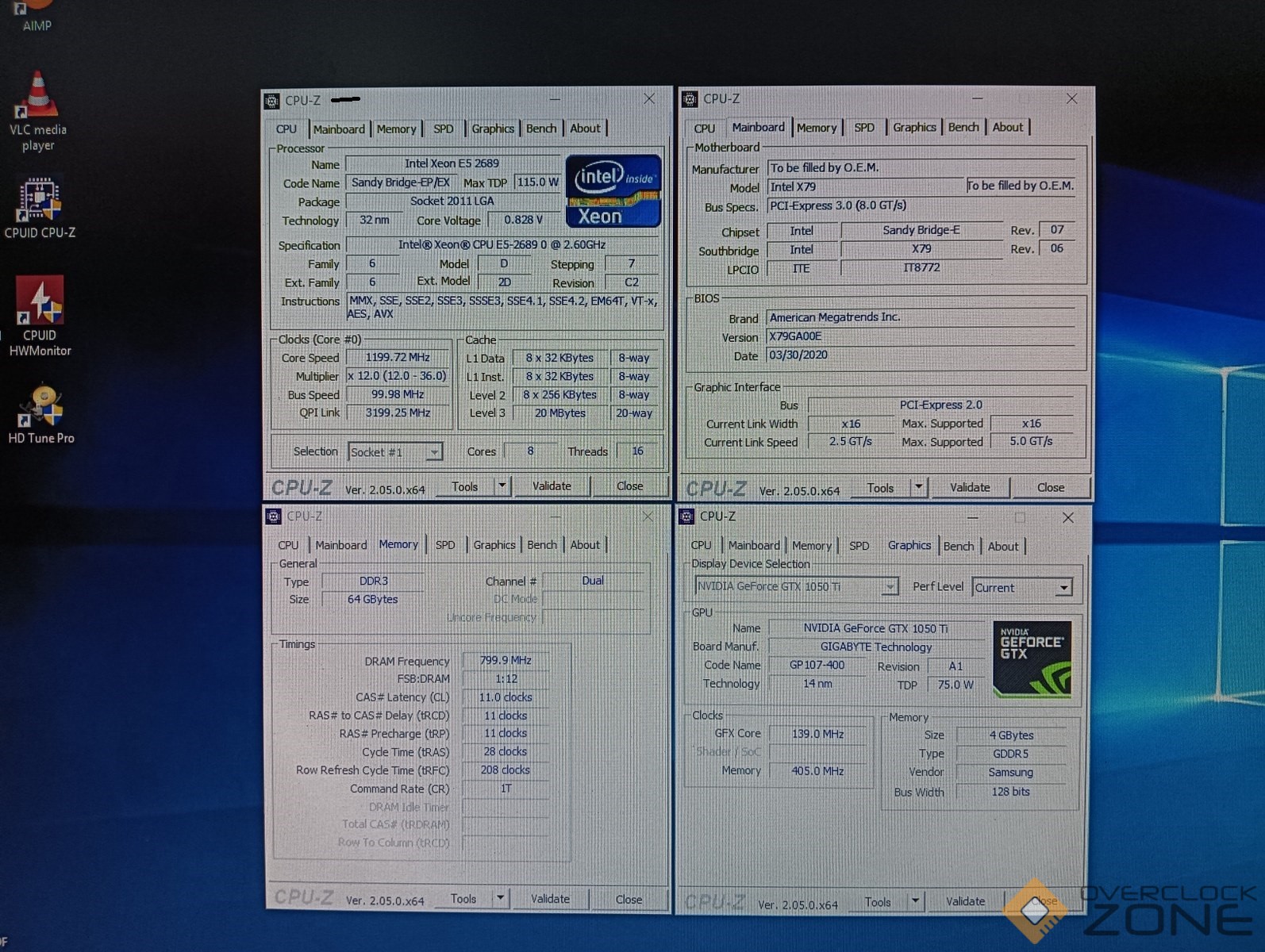
Task: Click the Bus Specs field PCI-Express 3.0
Action: [x=921, y=205]
